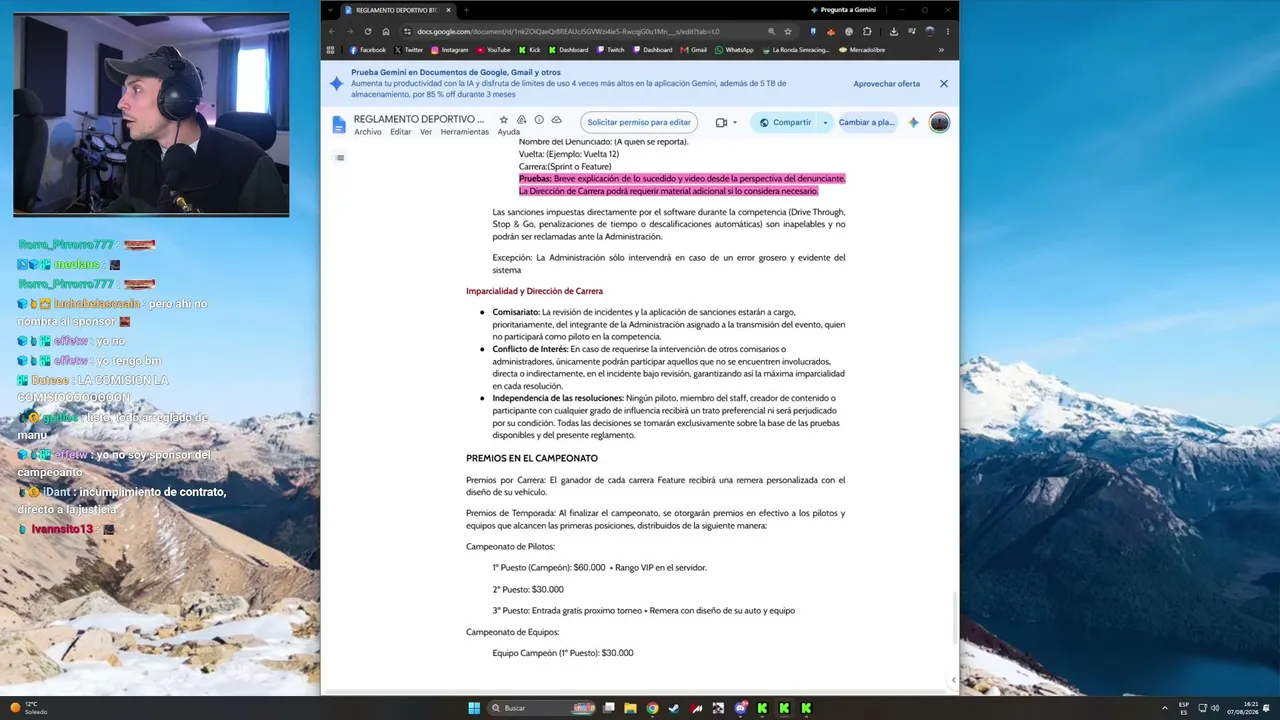Open the WhatsApp bookmark
This screenshot has height=720, width=1280.
734,50
